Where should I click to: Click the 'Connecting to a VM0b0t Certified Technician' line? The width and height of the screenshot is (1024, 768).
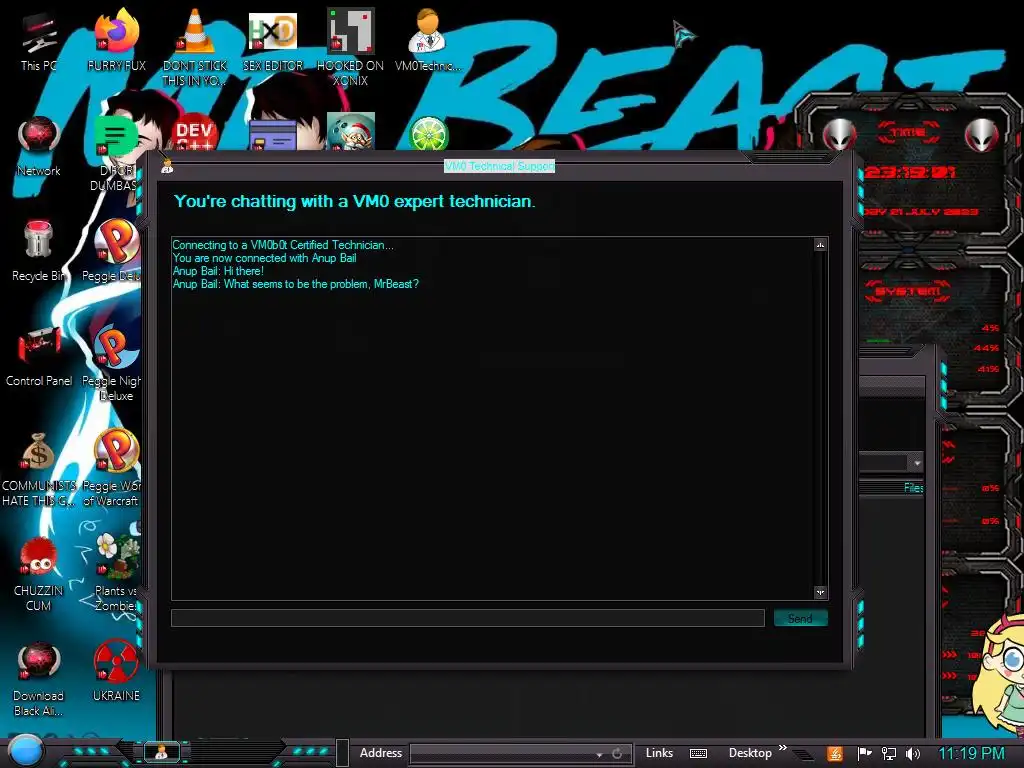tap(283, 245)
